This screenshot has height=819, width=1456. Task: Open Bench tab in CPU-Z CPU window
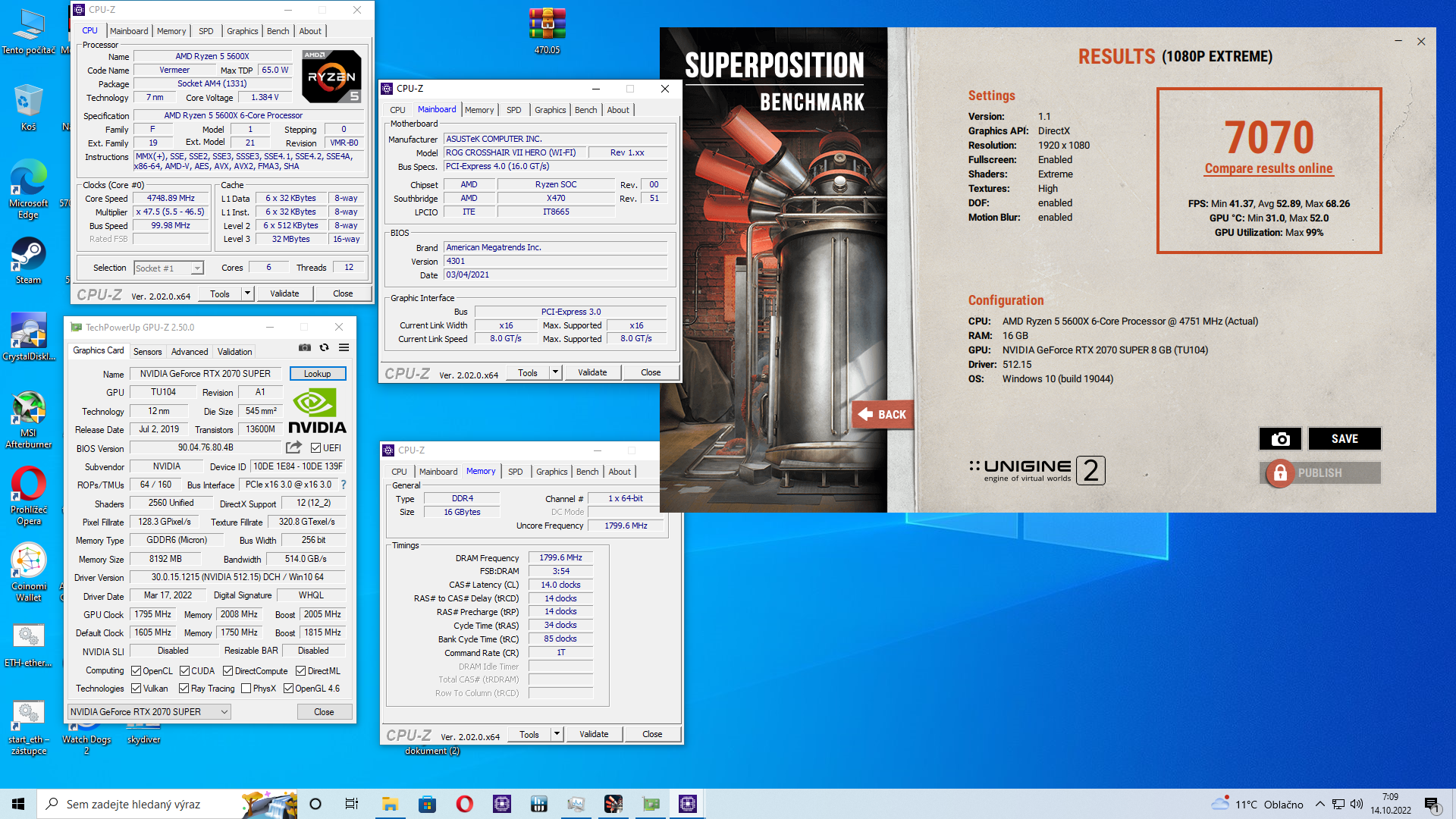point(278,31)
